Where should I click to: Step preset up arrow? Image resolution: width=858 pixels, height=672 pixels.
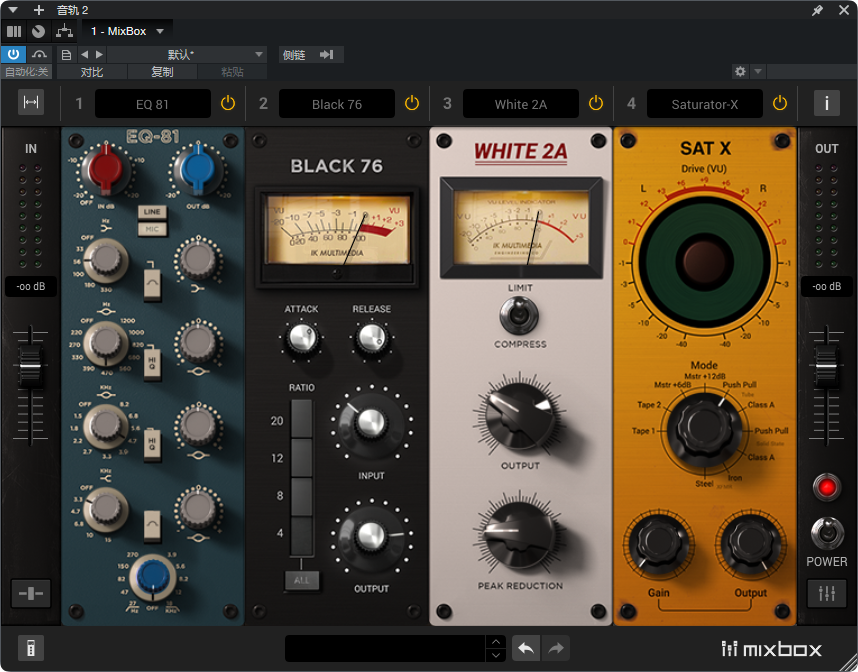[x=496, y=642]
